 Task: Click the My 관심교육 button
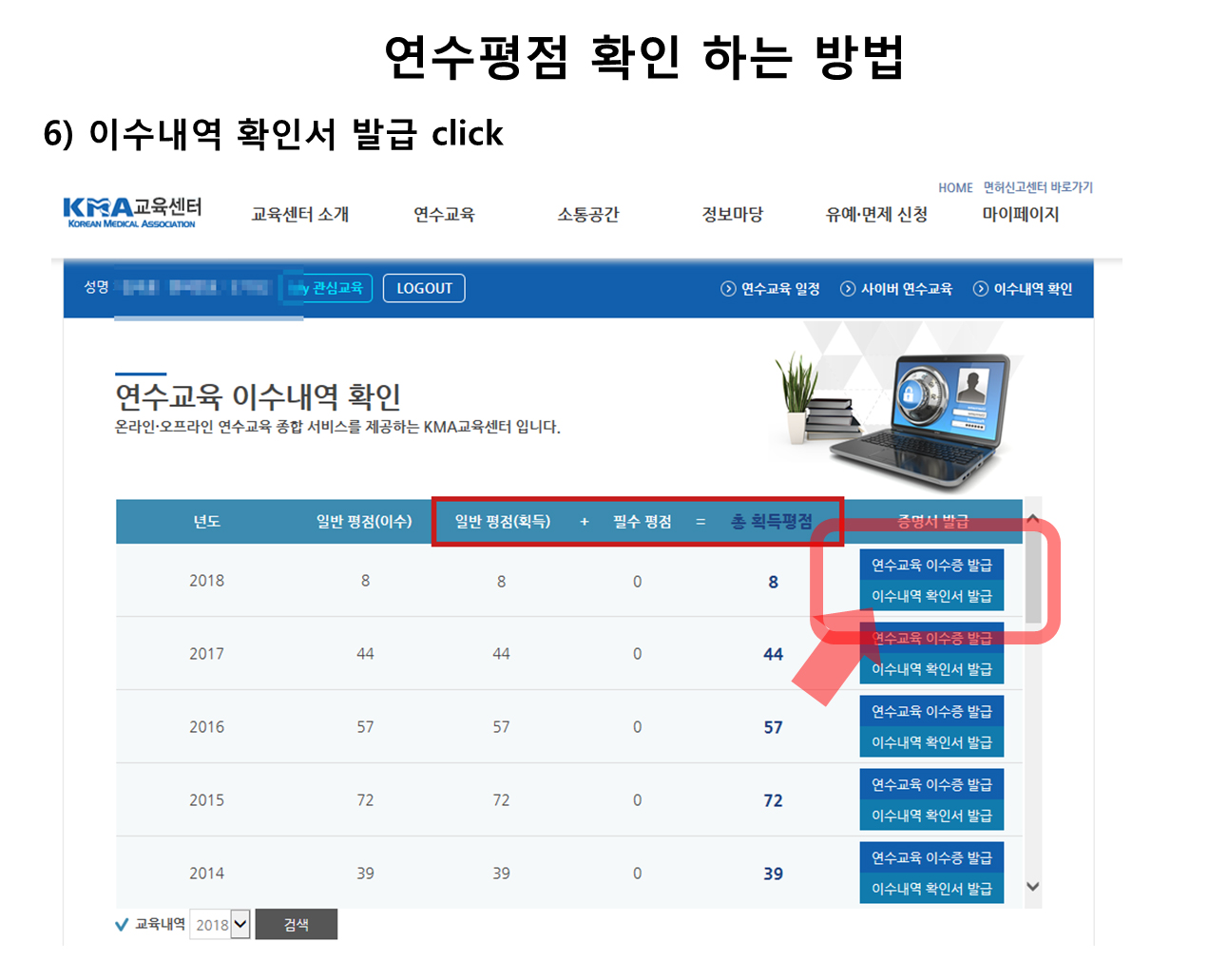(x=328, y=288)
